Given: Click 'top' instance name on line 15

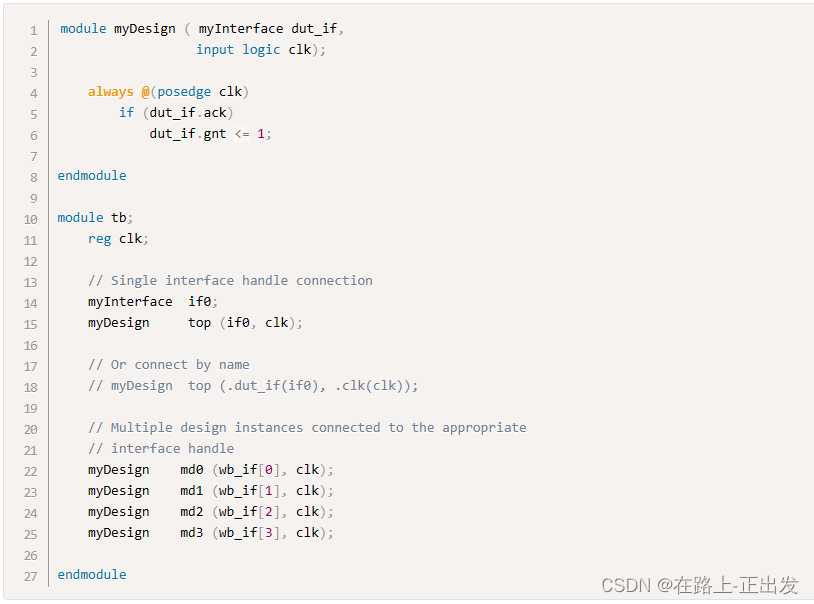Looking at the screenshot, I should [199, 323].
